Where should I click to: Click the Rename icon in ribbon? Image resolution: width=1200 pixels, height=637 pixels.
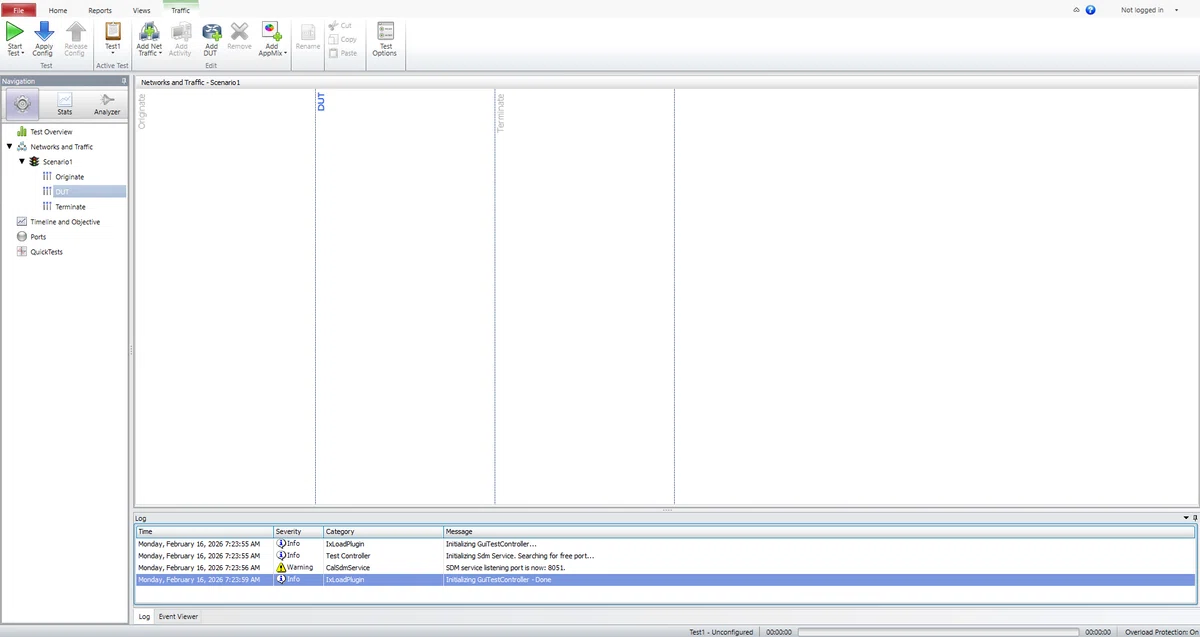tap(308, 31)
